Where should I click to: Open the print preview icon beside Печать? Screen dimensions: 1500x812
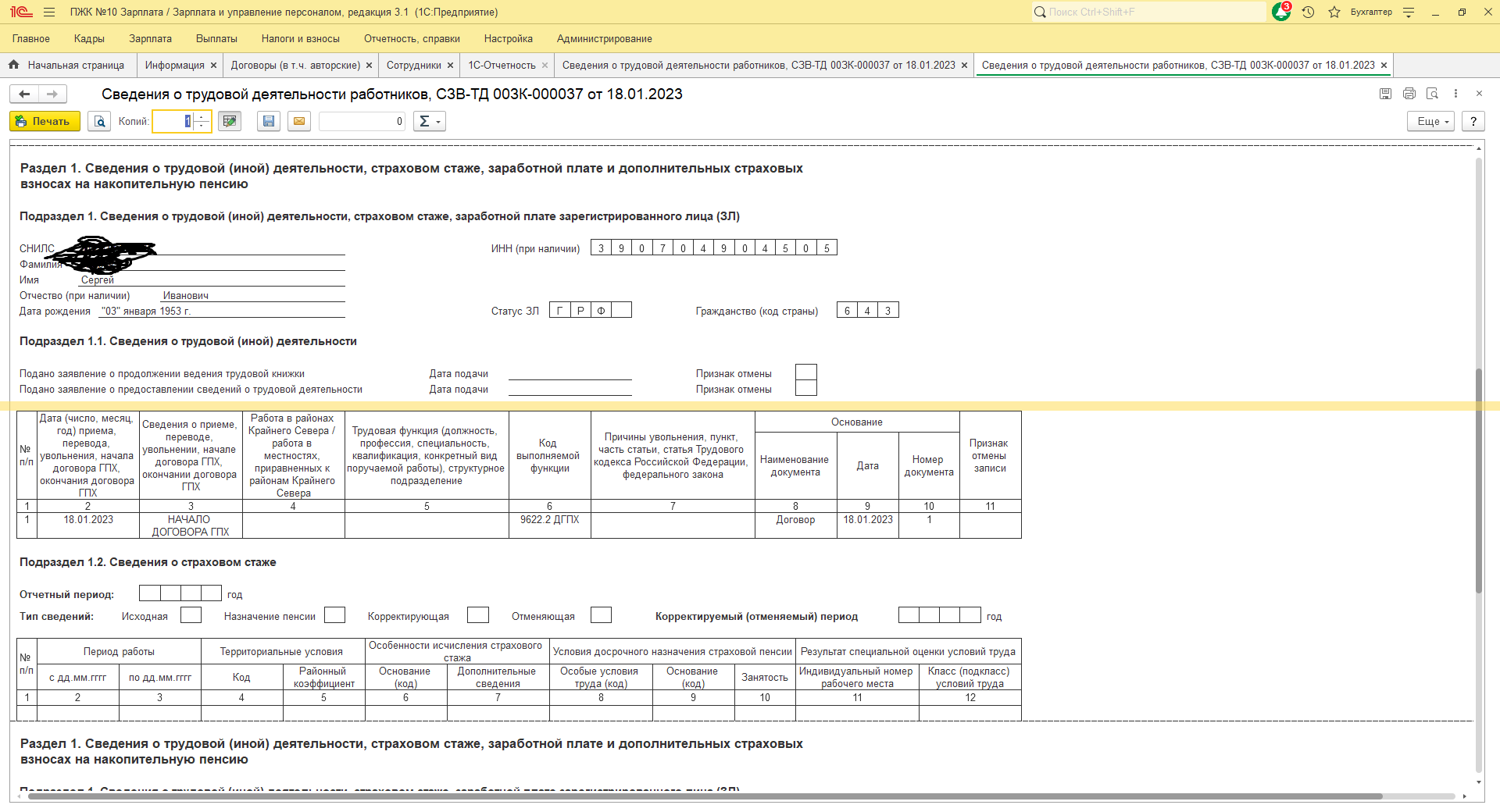(99, 122)
